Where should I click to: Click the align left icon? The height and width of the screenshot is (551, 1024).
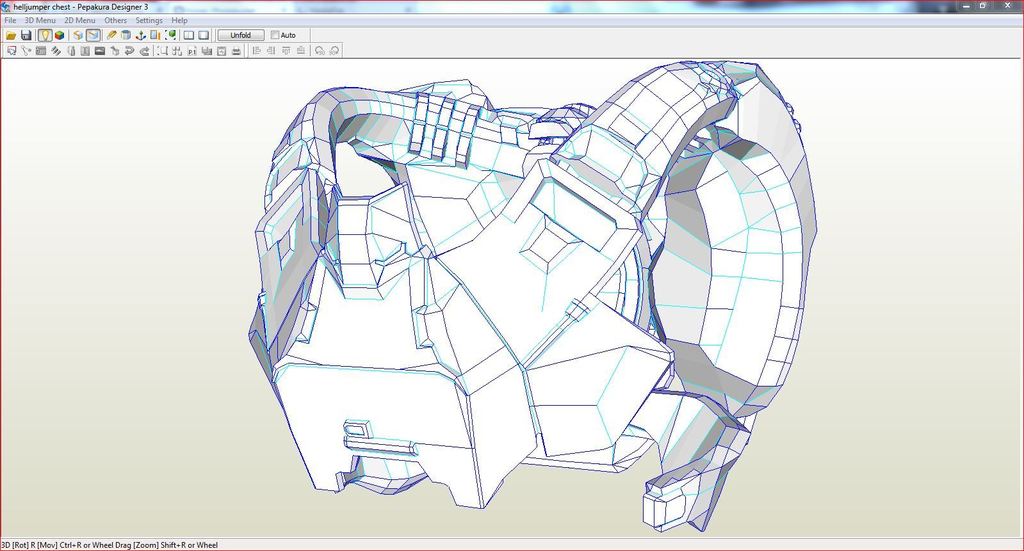[256, 51]
